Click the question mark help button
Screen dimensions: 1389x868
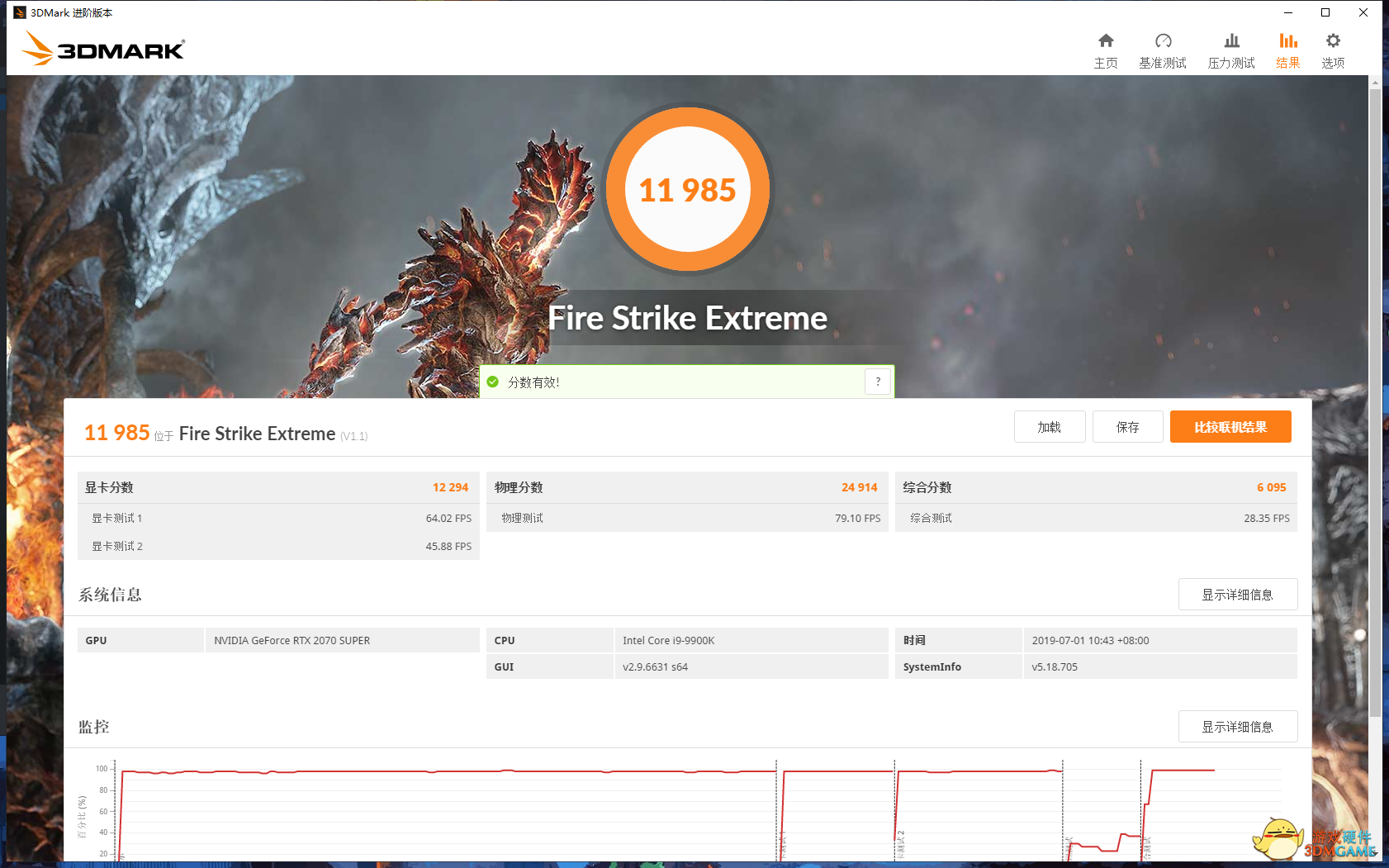878,382
